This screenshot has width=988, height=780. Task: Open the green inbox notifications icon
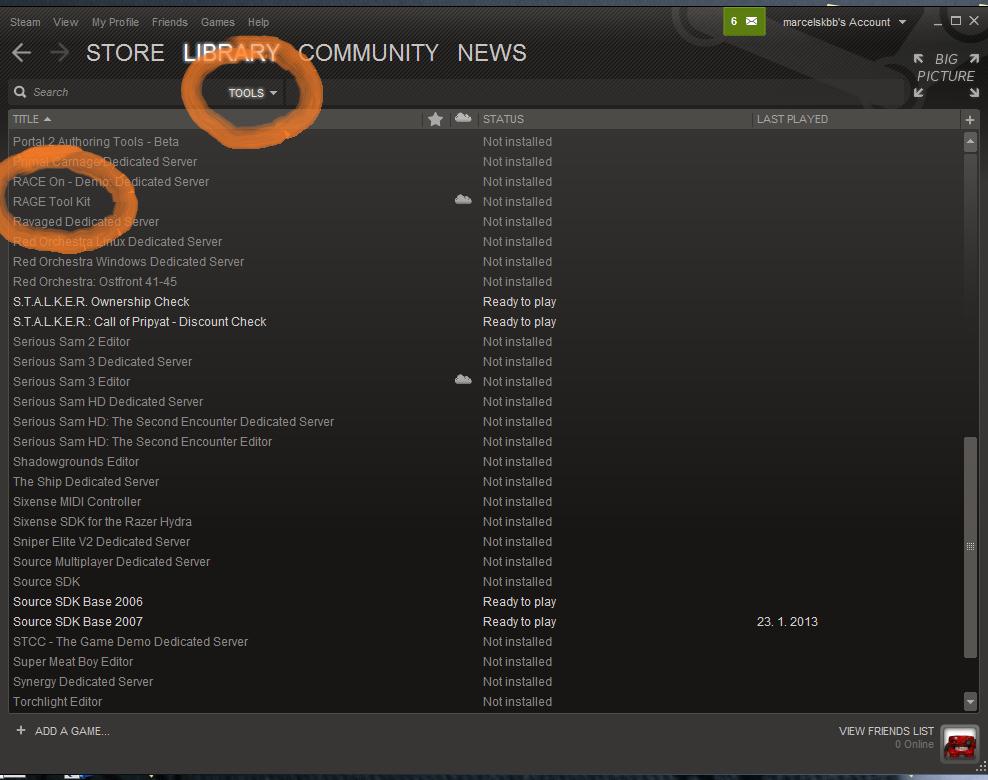(x=743, y=22)
